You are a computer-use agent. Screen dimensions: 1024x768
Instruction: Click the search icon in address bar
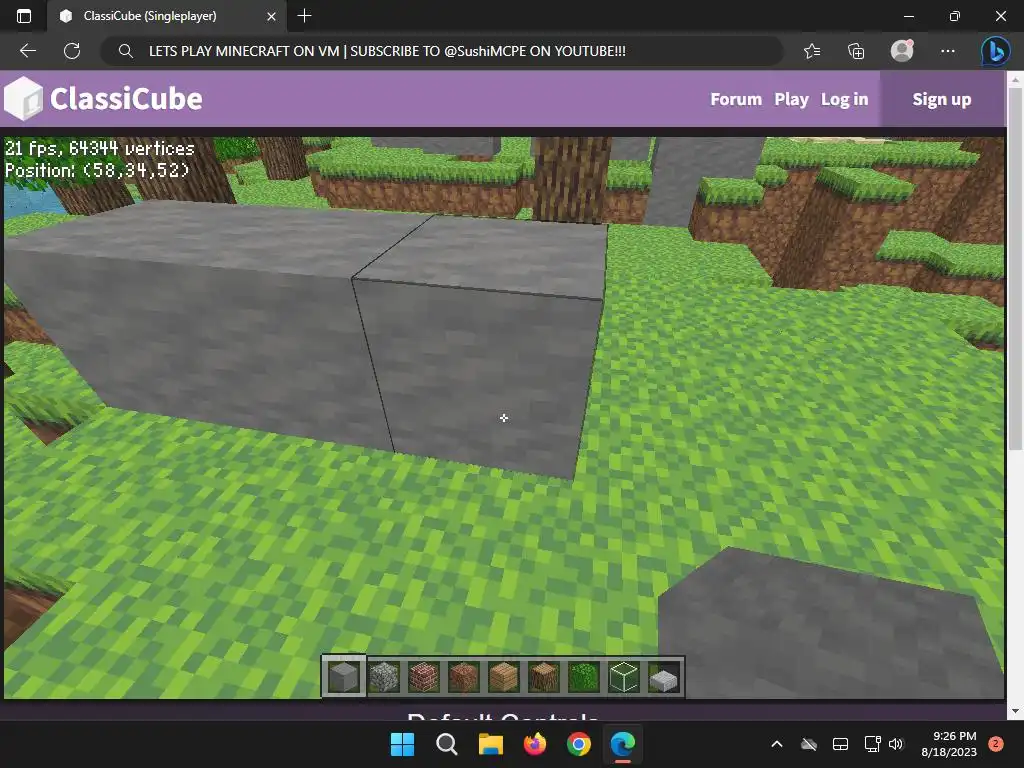click(125, 51)
